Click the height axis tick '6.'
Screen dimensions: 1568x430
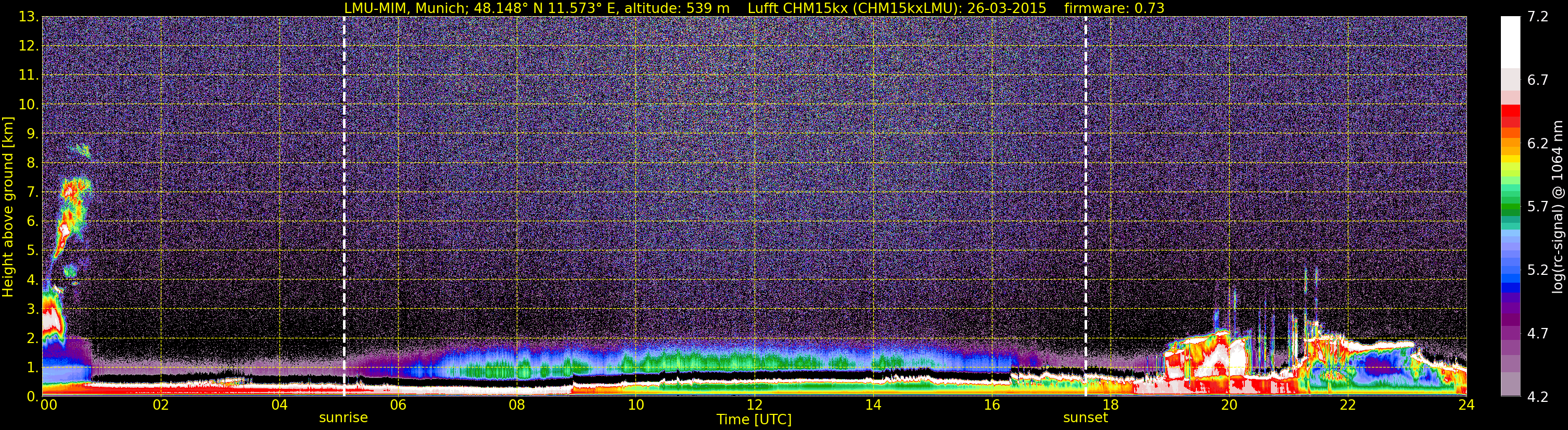[x=32, y=221]
